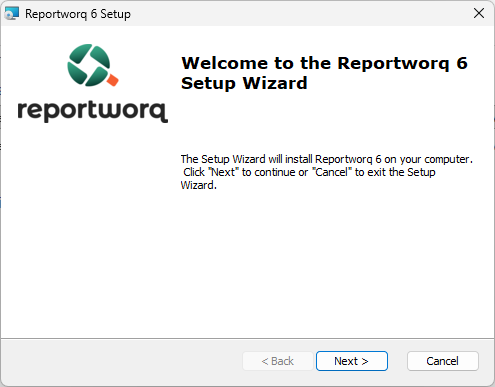Click the Next button to continue setup
Screen dimensions: 495x387
pyautogui.click(x=352, y=361)
